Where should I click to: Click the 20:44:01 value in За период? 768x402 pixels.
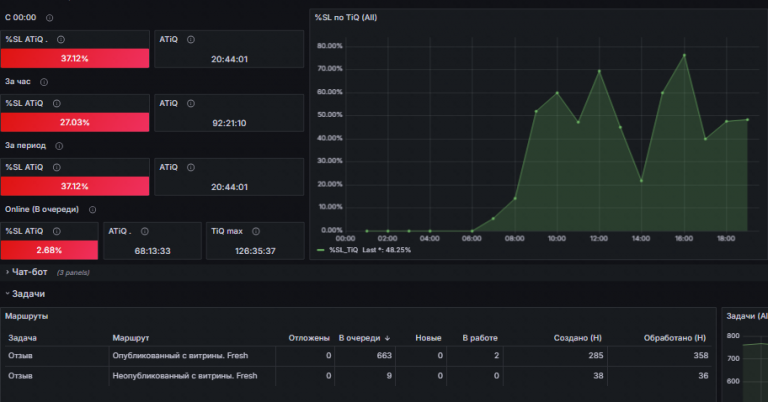(229, 187)
